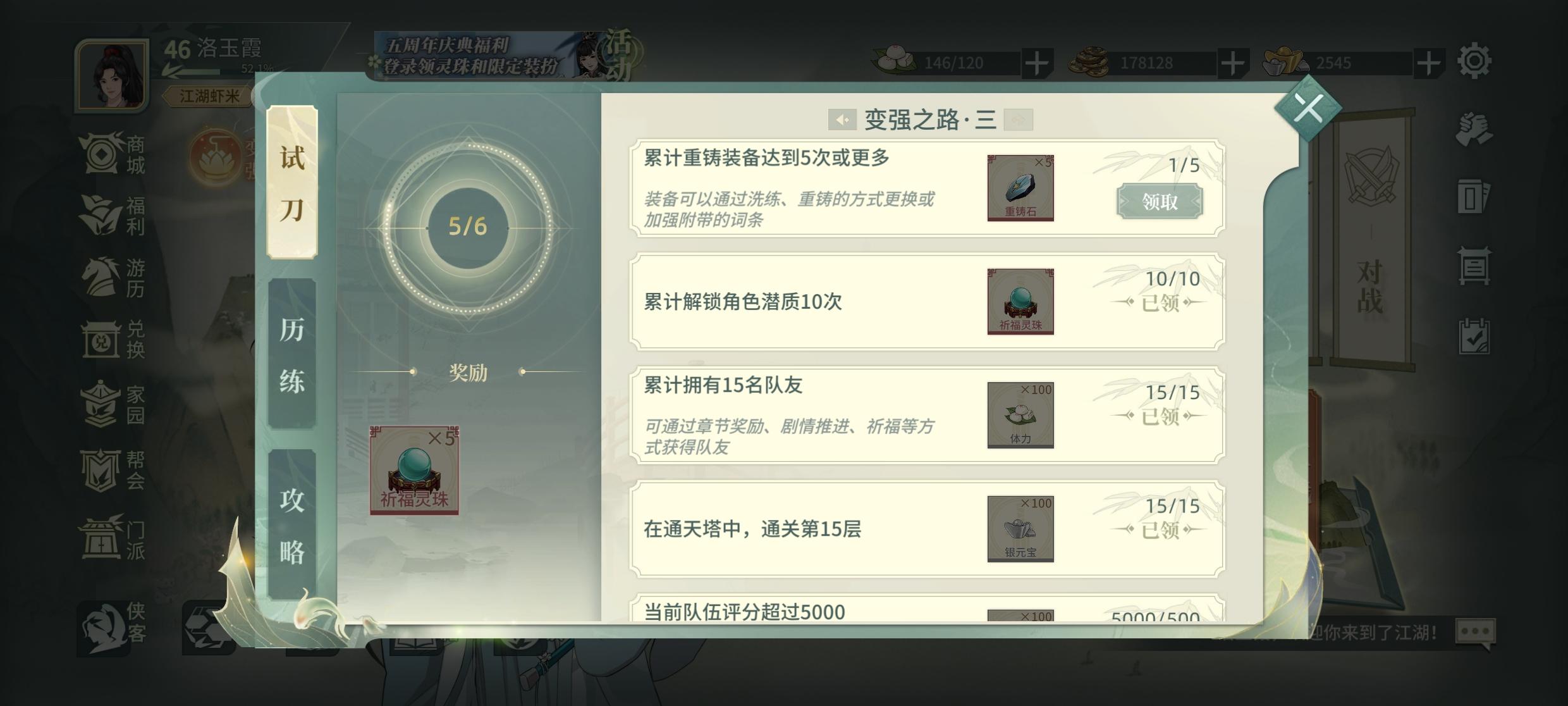Open the 商城 shop icon

tap(113, 154)
